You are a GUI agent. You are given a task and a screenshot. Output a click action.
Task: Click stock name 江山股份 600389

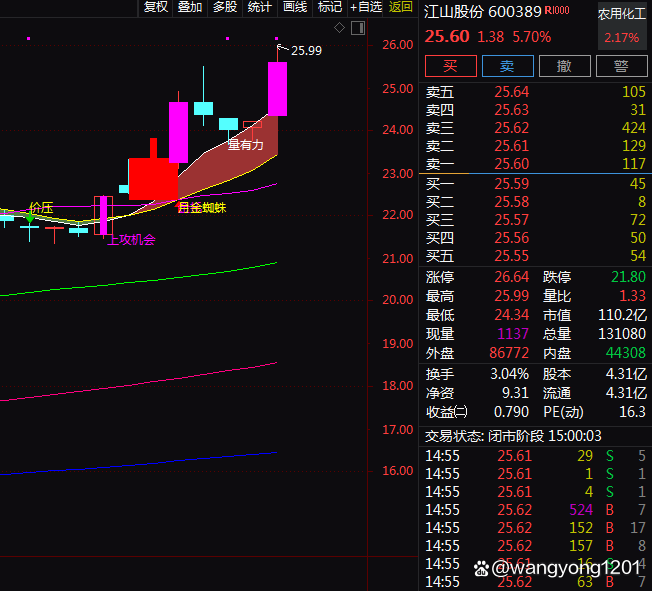482,12
